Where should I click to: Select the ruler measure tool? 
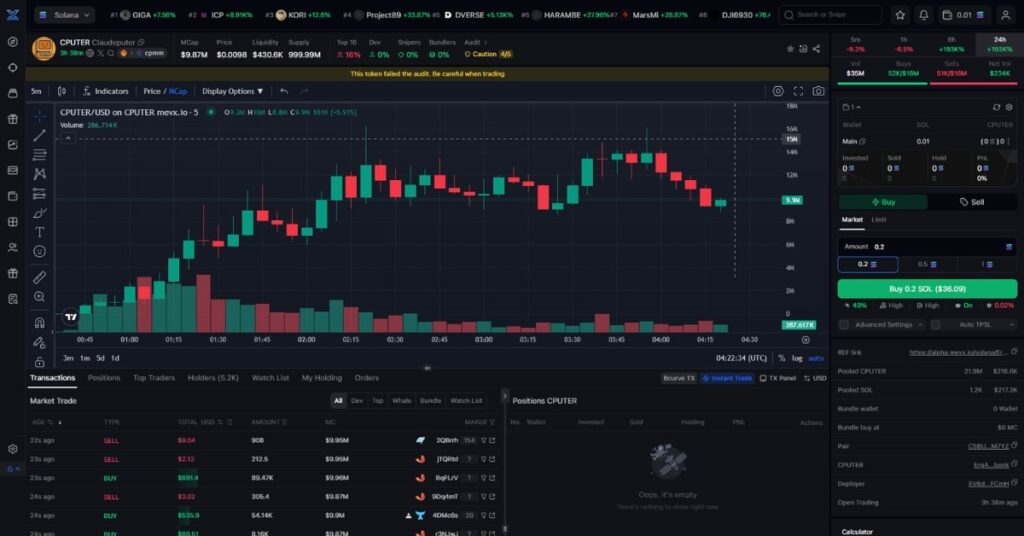39,277
